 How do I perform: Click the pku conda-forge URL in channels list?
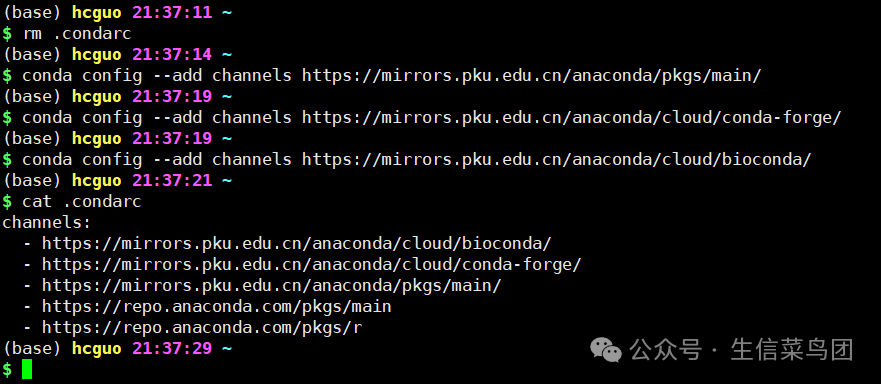pyautogui.click(x=311, y=264)
